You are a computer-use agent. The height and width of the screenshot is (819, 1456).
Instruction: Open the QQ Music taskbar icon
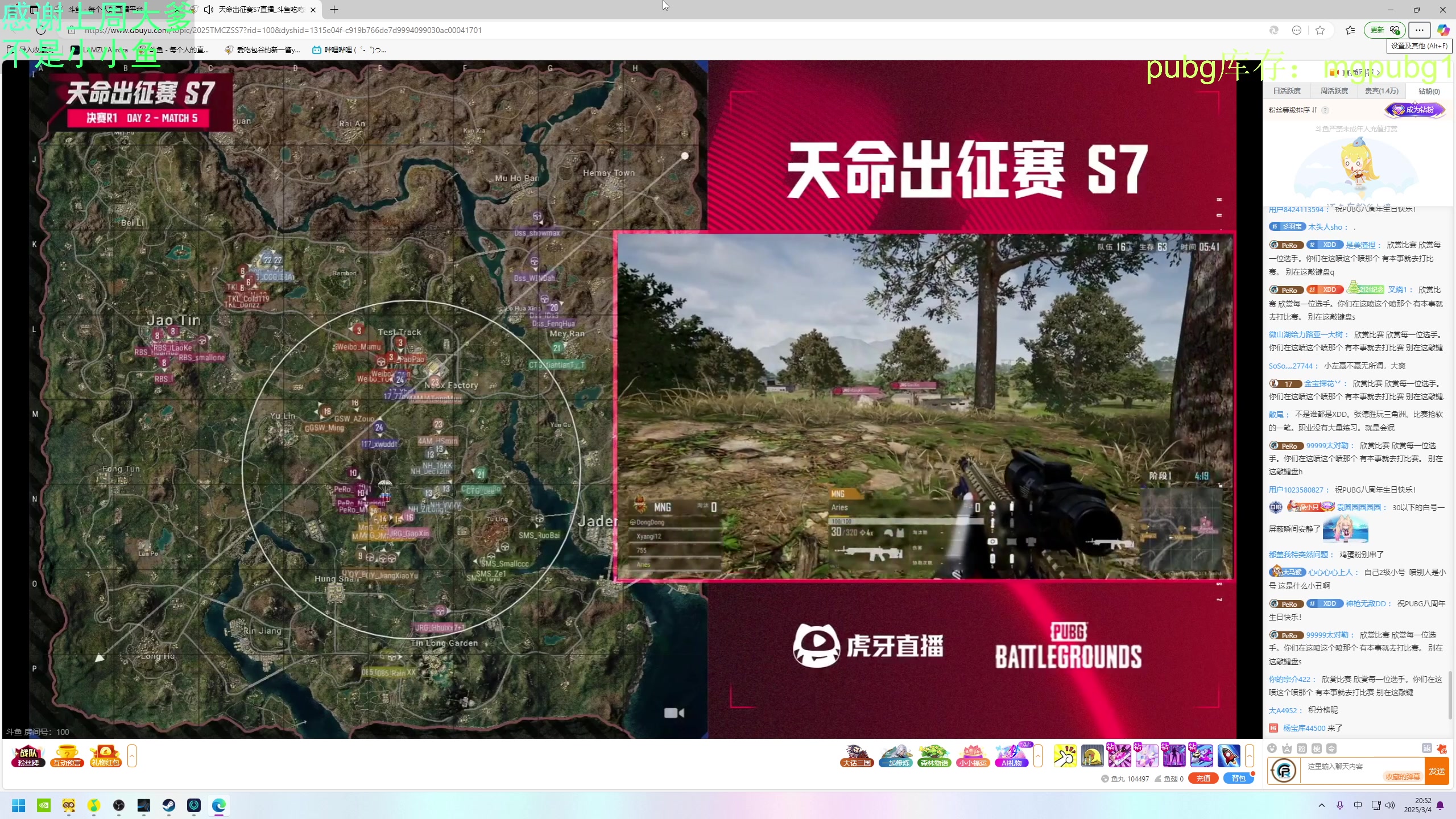click(x=94, y=805)
